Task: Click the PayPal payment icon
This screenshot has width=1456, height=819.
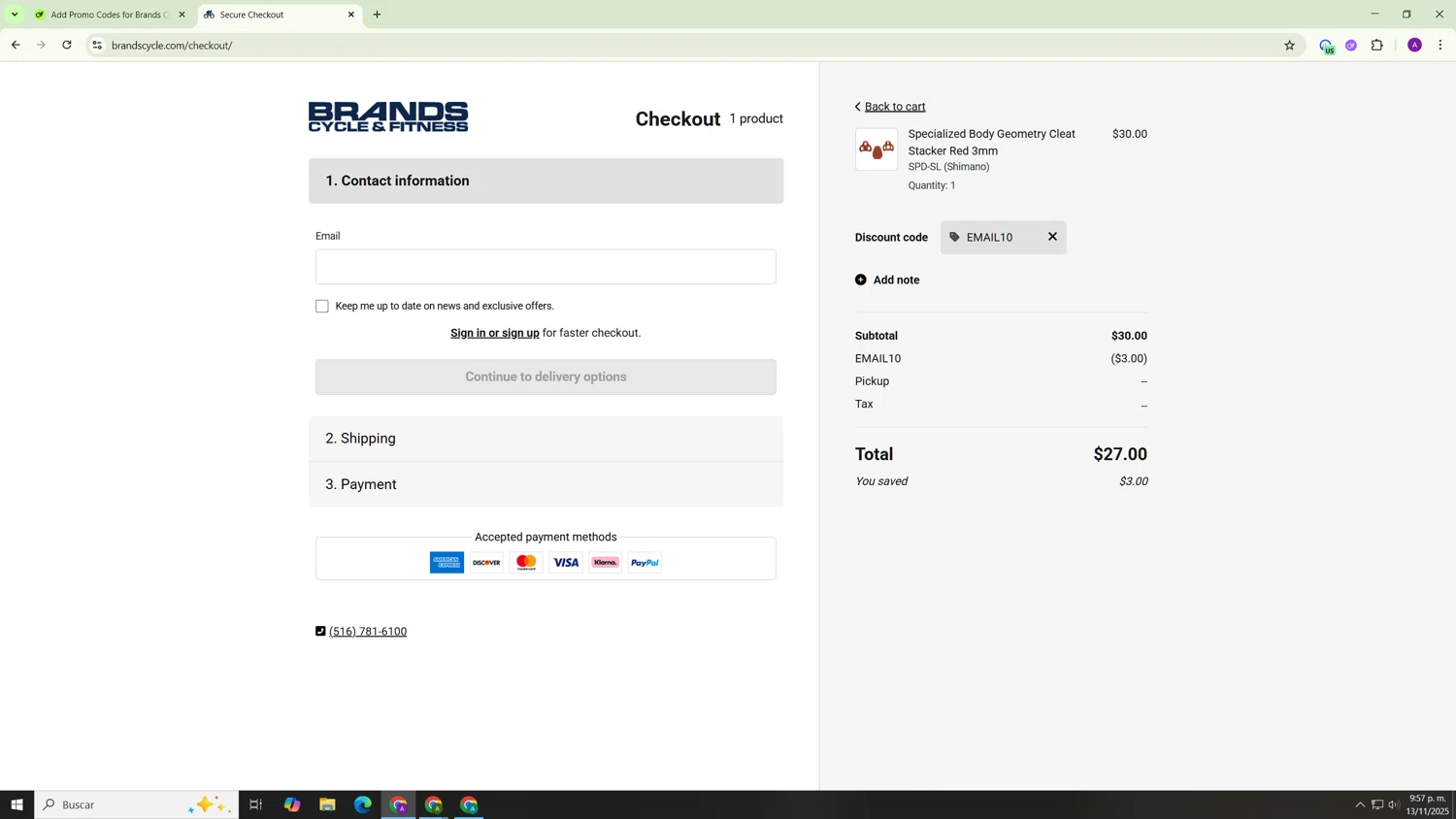Action: (645, 563)
